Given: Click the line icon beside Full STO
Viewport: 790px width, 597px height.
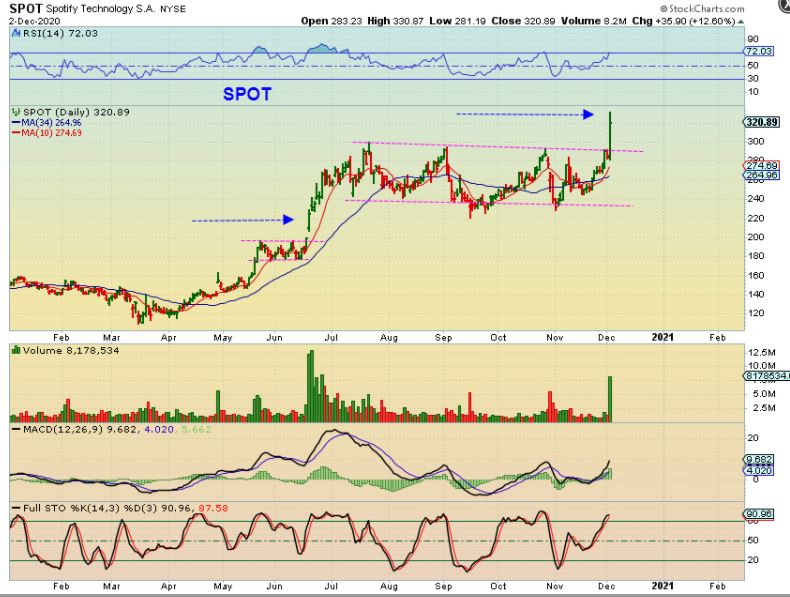Looking at the screenshot, I should tap(16, 508).
